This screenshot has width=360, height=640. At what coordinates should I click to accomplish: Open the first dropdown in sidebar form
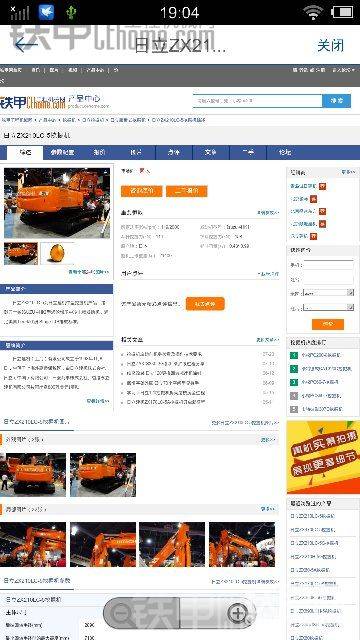click(x=328, y=293)
